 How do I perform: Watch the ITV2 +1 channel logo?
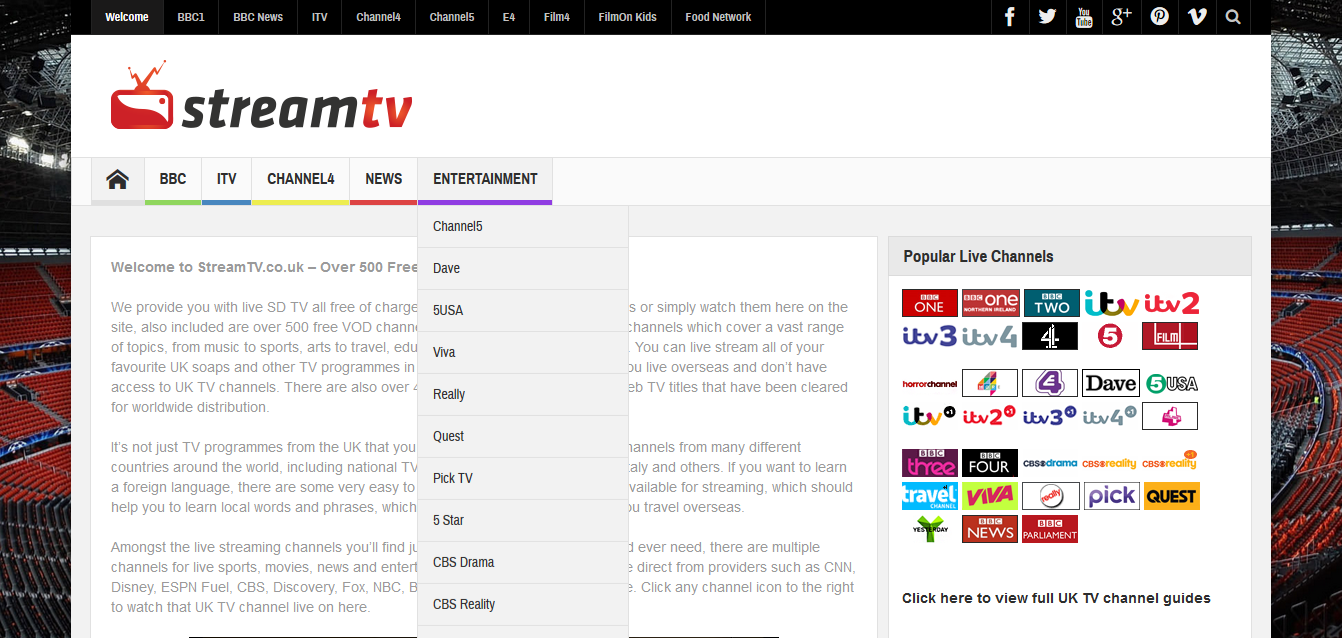(x=990, y=416)
